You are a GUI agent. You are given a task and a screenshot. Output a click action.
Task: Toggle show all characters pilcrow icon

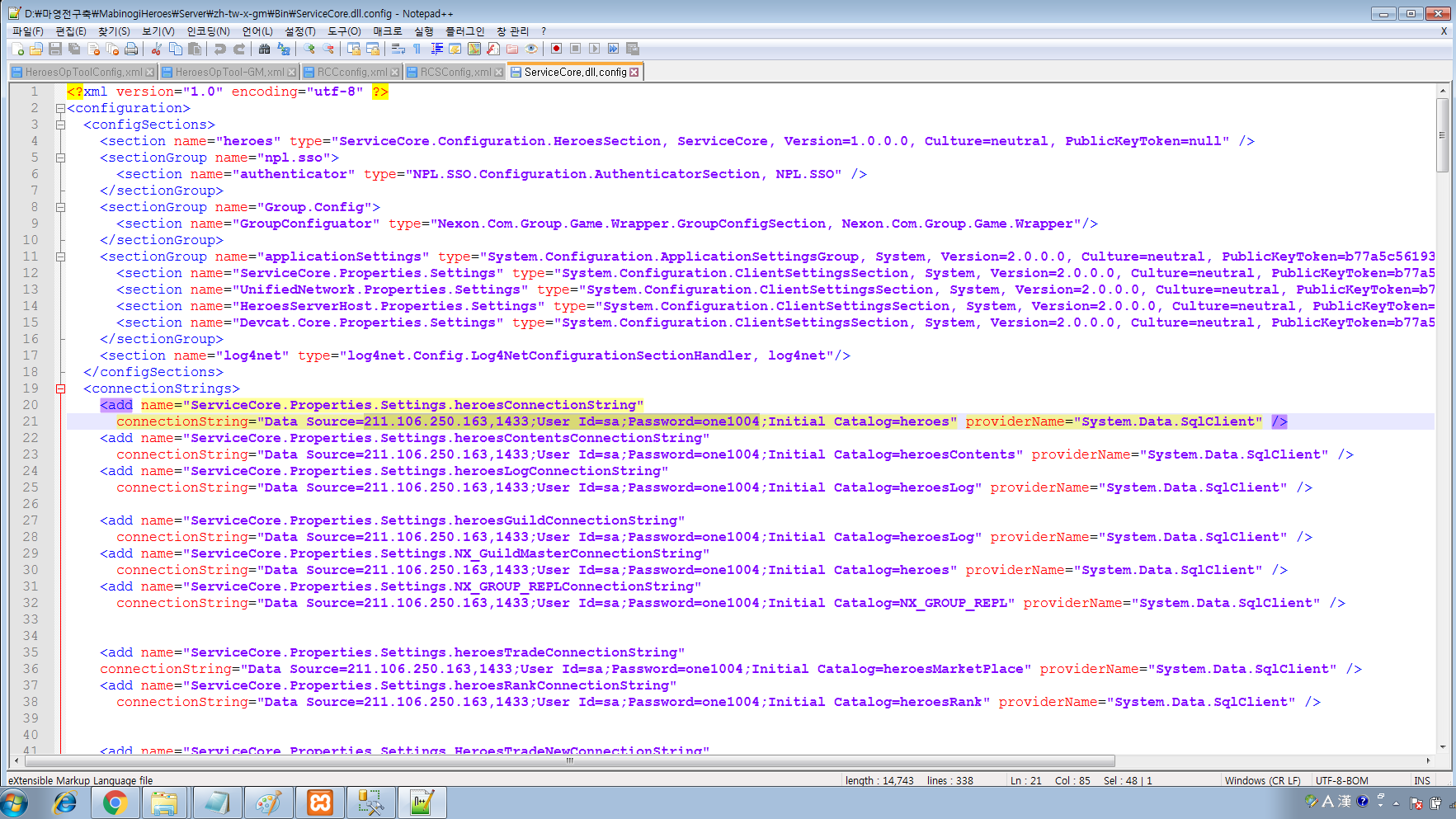tap(417, 49)
